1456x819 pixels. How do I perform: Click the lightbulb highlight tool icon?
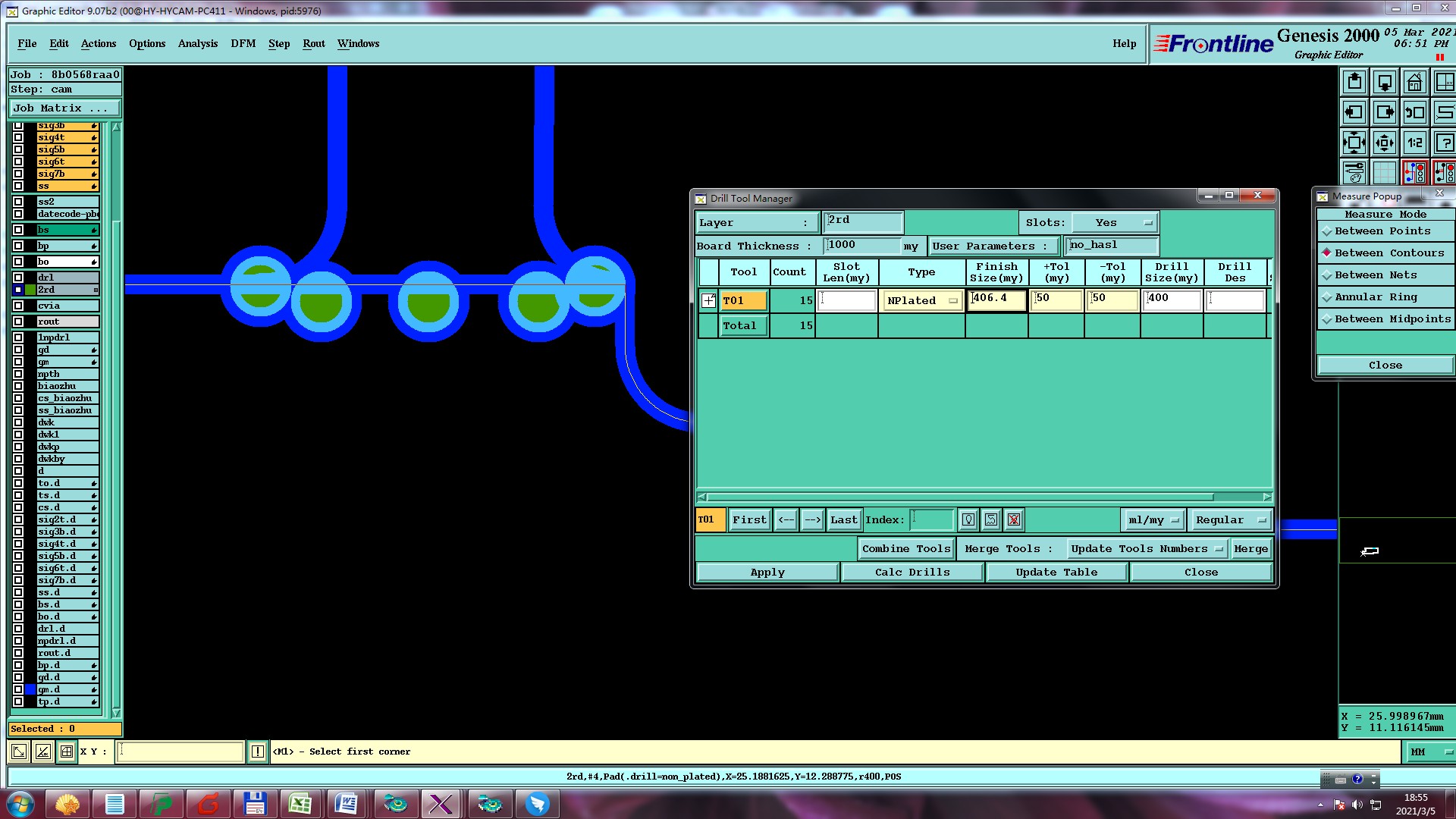968,519
